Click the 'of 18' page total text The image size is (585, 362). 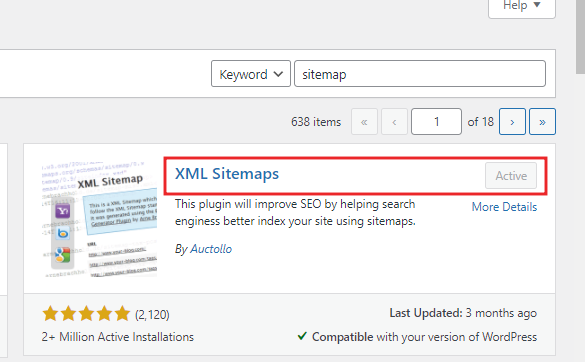click(x=481, y=122)
